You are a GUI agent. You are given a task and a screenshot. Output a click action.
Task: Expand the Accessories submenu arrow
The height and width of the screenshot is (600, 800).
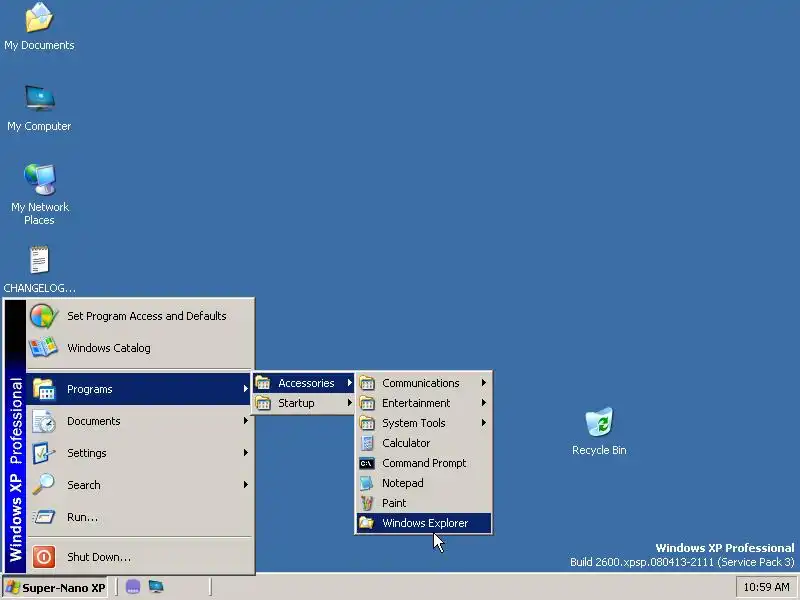coord(349,383)
